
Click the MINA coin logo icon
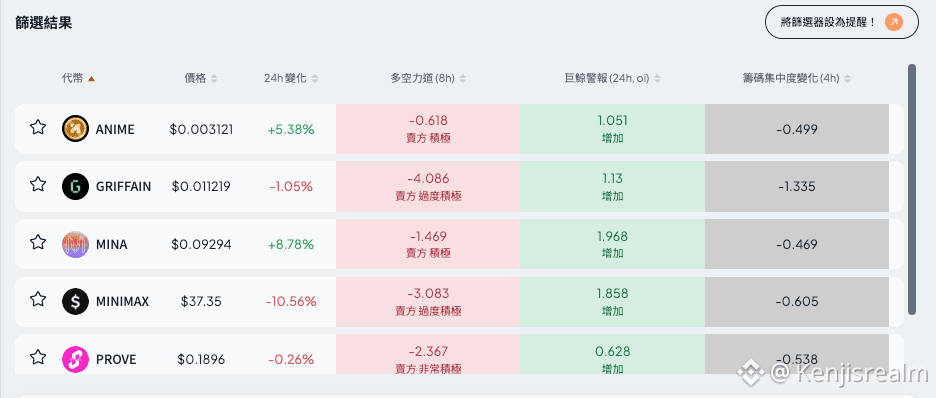click(75, 245)
